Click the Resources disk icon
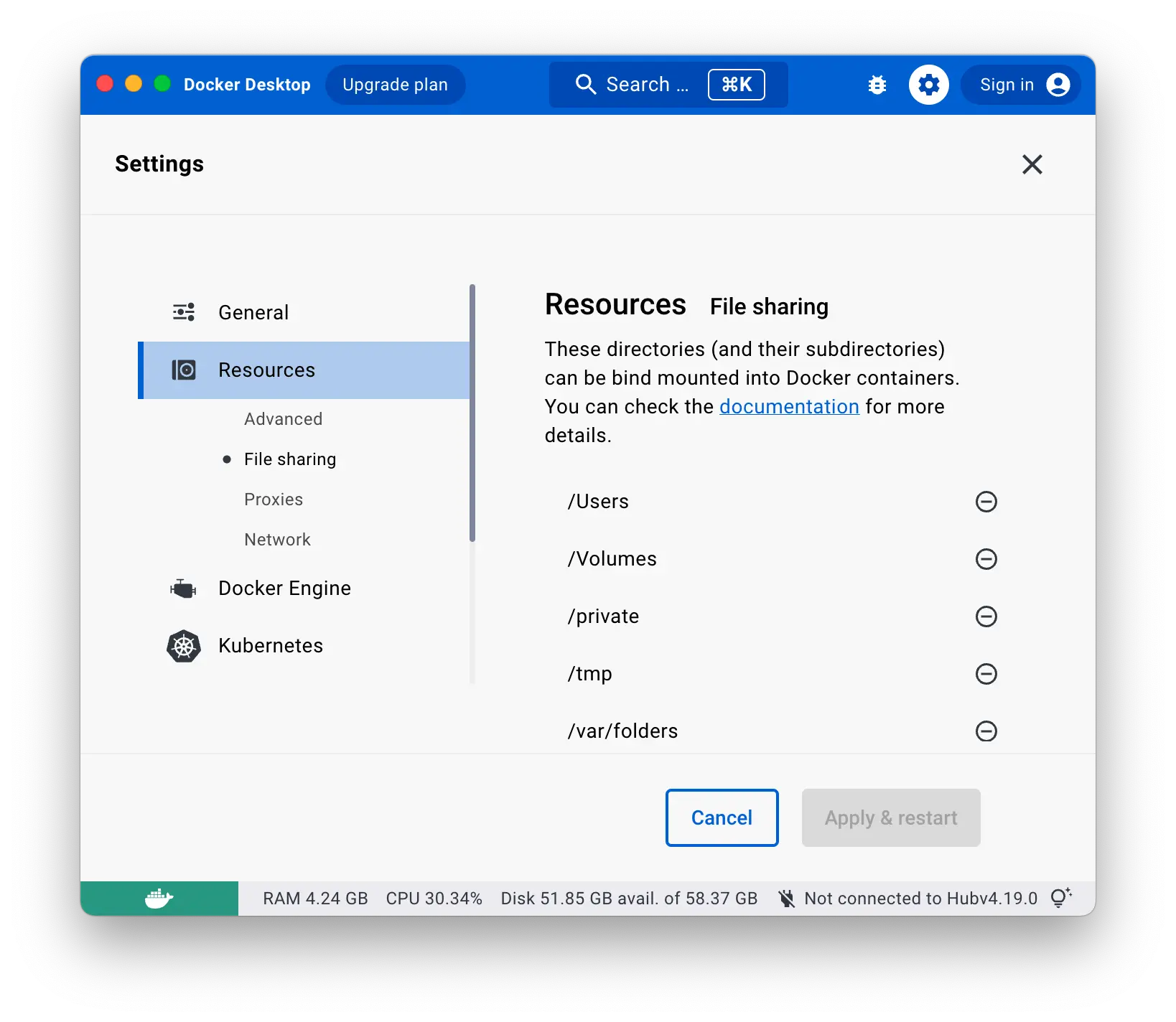Viewport: 1176px width, 1022px height. coord(184,370)
